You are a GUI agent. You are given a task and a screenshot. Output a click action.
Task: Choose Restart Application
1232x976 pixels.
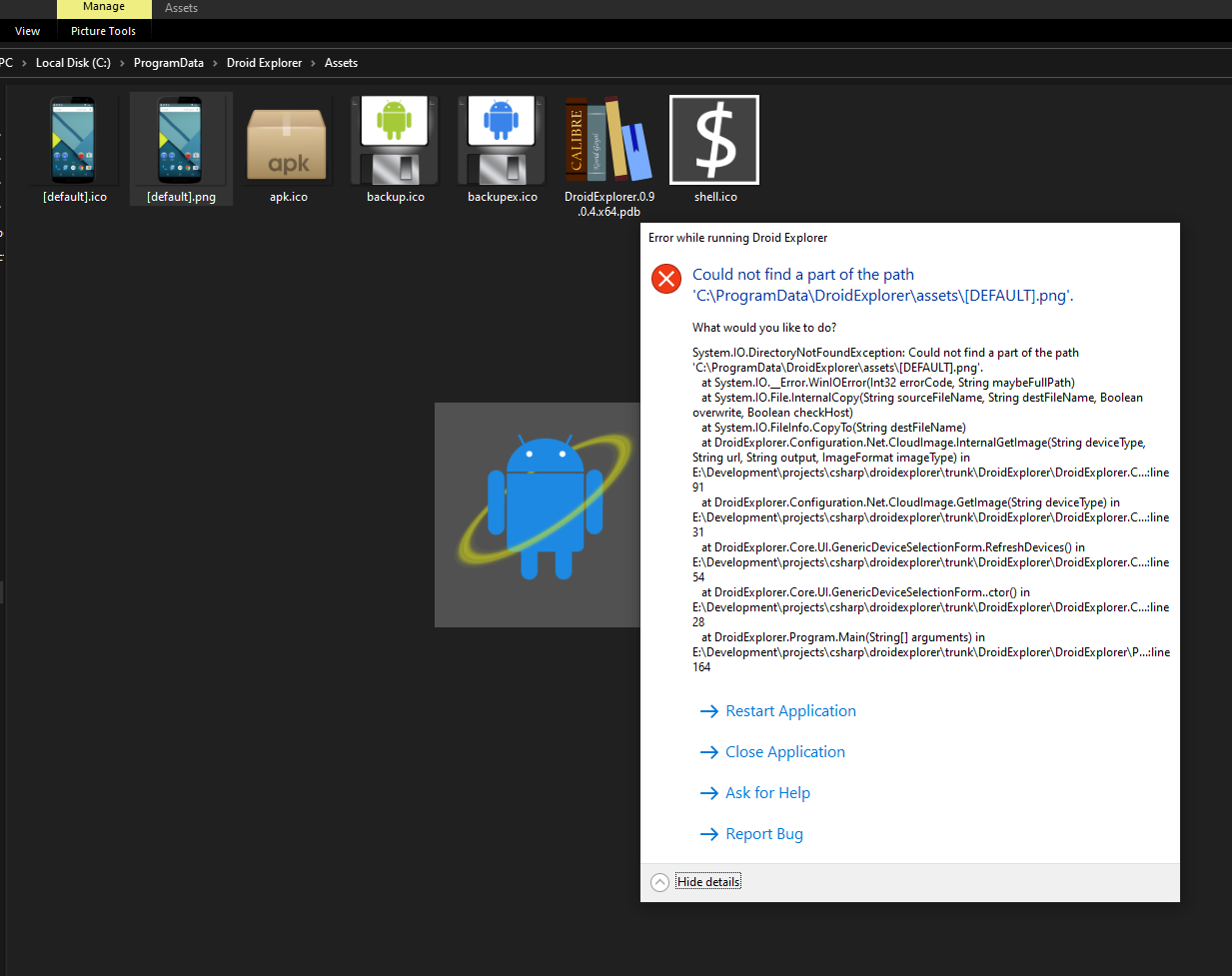click(790, 711)
